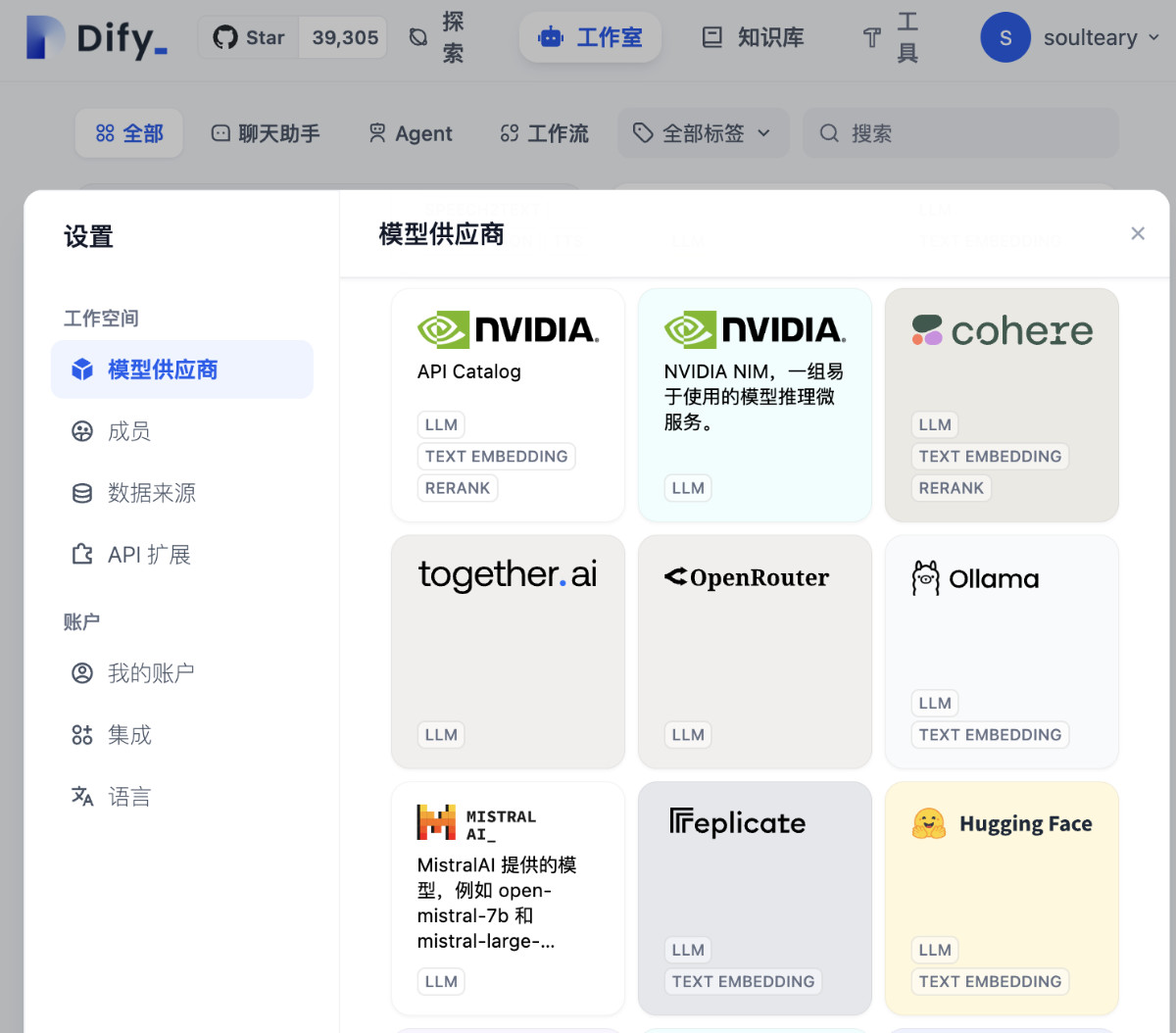The height and width of the screenshot is (1033, 1176).
Task: Select the NVIDIA NIM provider card
Action: [x=755, y=405]
